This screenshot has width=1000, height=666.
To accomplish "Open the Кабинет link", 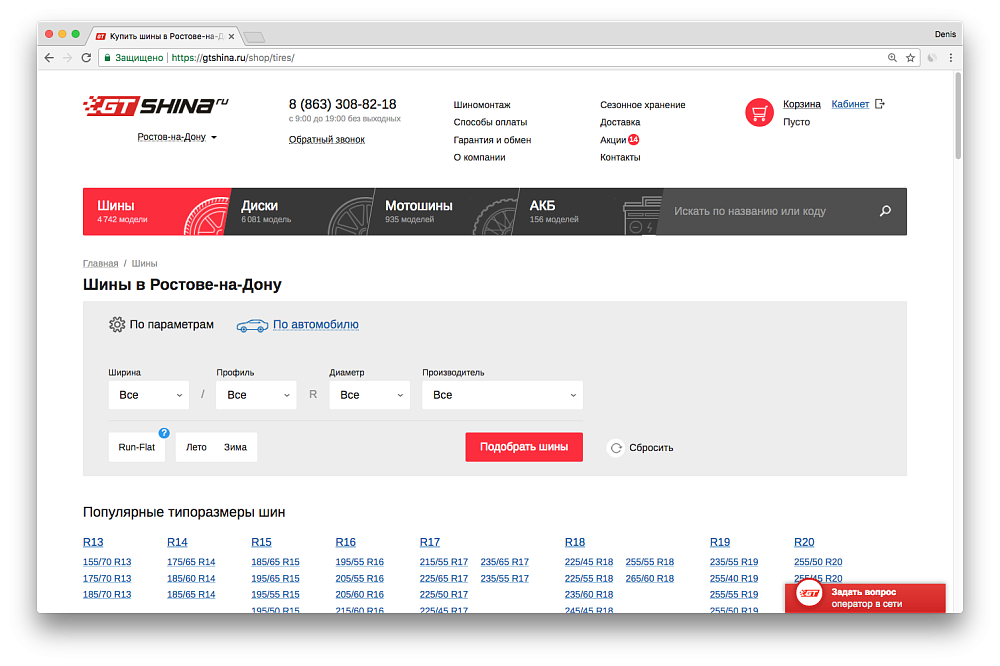I will (850, 104).
